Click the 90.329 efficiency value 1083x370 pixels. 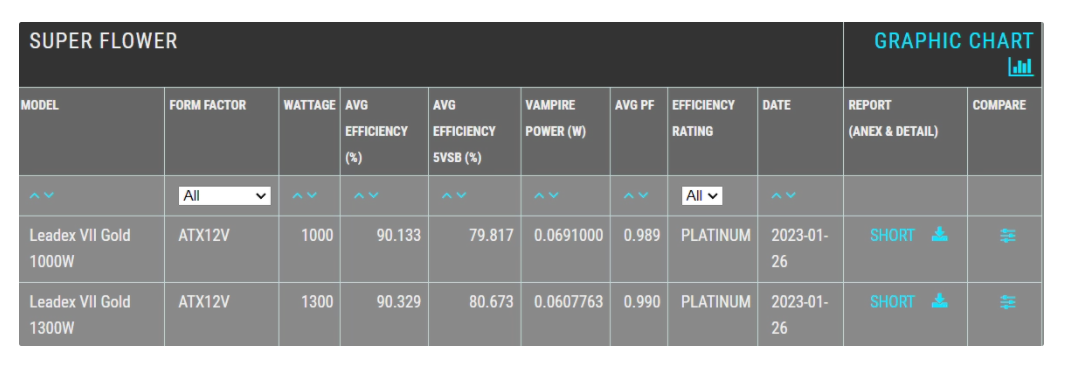(399, 302)
